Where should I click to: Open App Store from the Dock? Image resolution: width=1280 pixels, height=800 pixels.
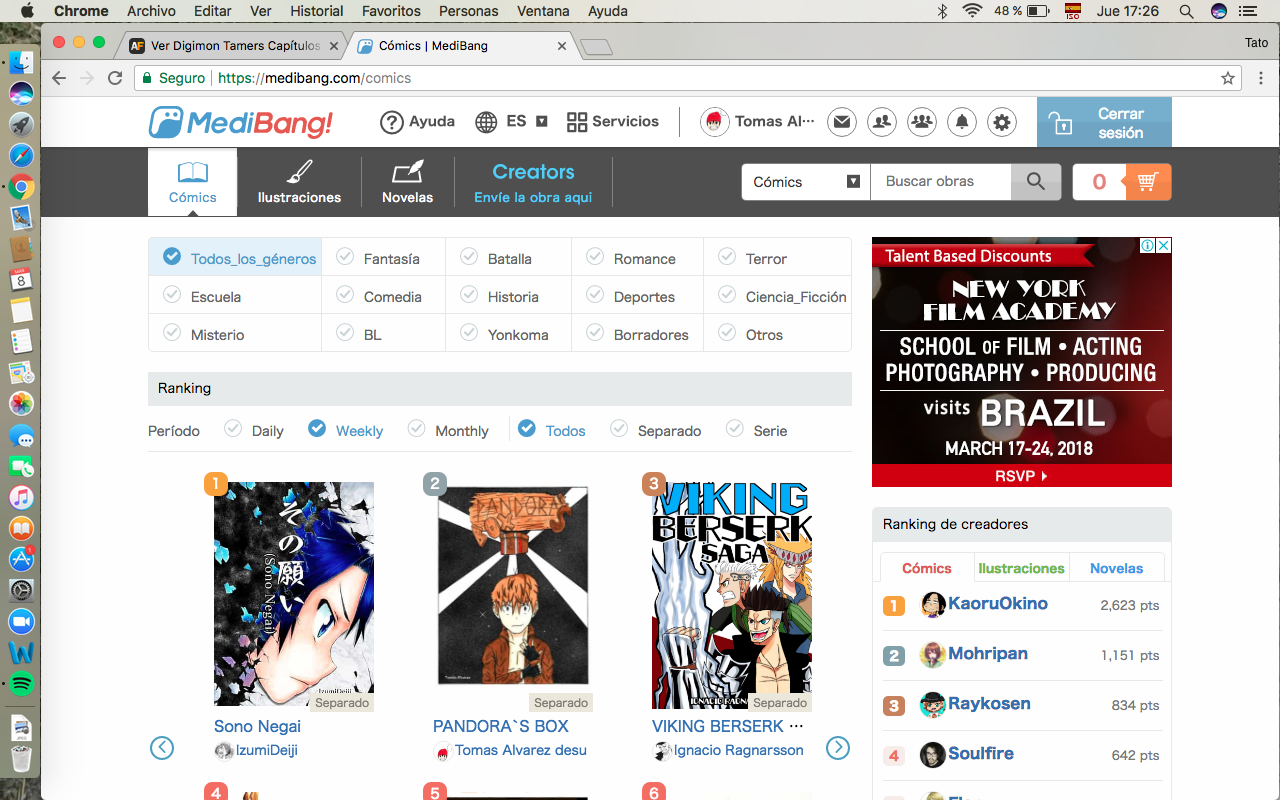tap(21, 559)
